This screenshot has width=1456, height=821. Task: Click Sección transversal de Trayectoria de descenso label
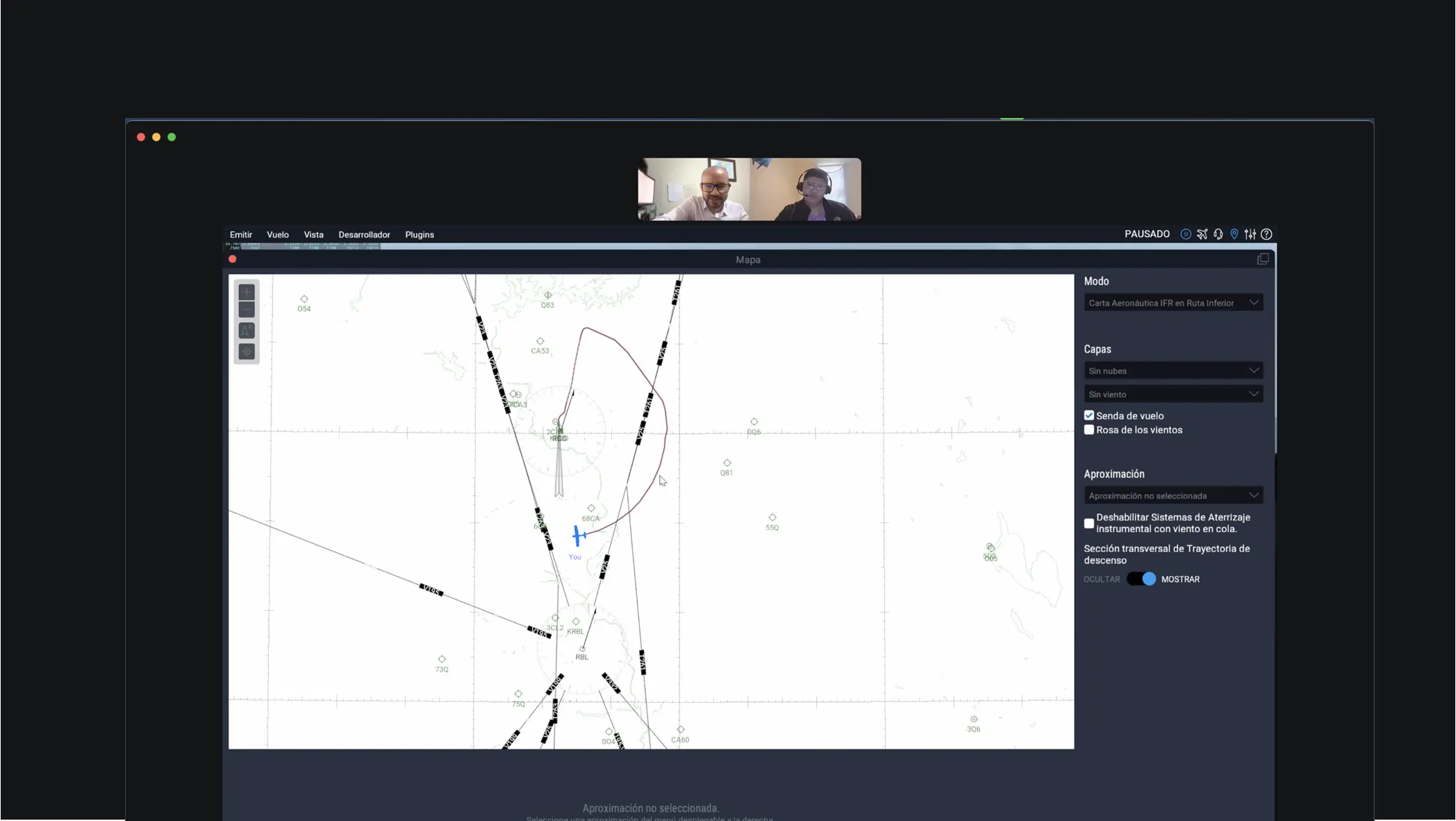point(1167,554)
